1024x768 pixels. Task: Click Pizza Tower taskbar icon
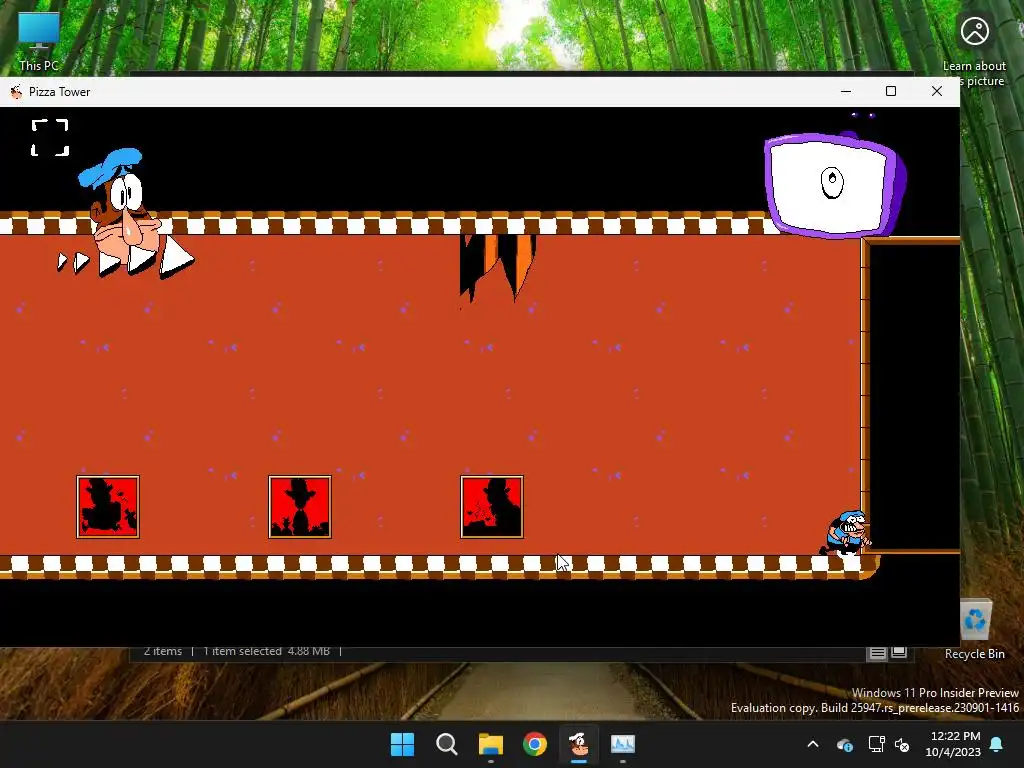click(x=579, y=744)
